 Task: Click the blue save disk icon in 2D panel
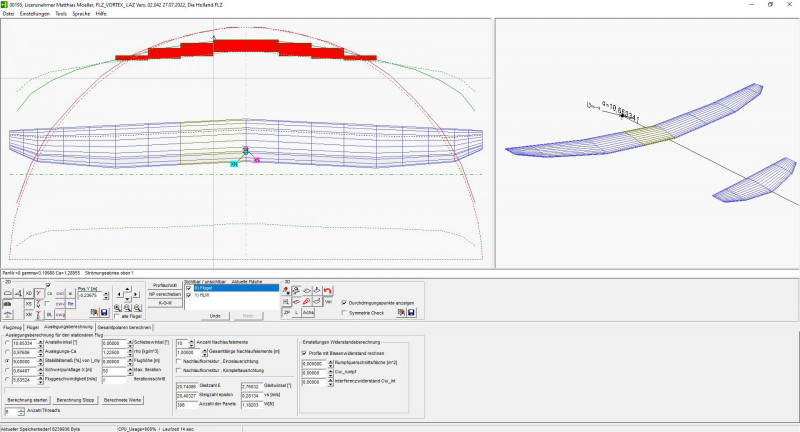(103, 313)
